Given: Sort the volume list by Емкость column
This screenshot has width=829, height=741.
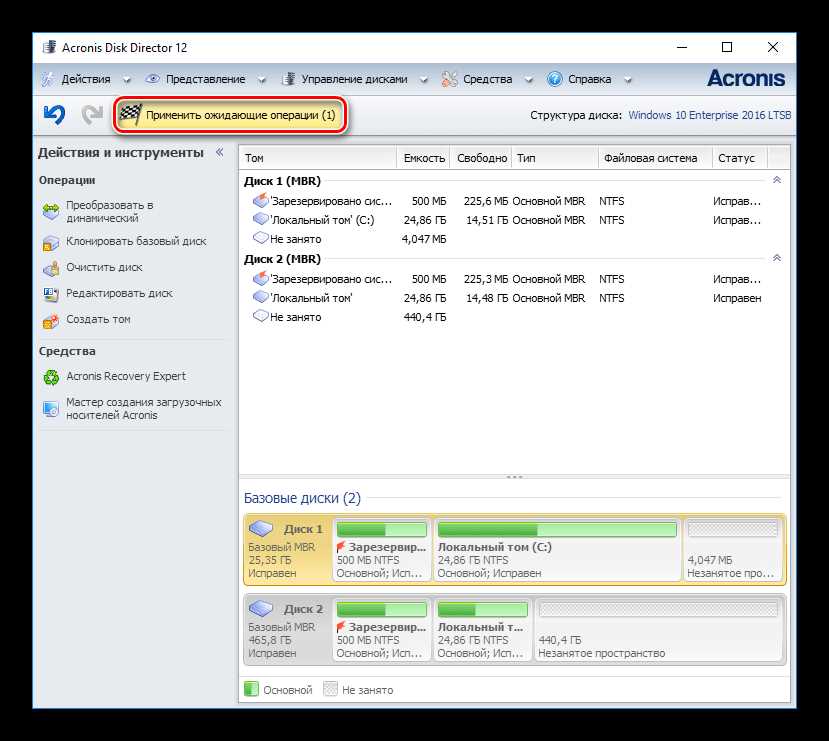Looking at the screenshot, I should [424, 158].
